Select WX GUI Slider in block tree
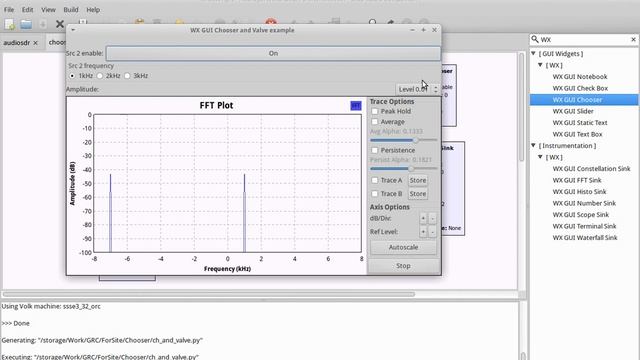Image resolution: width=640 pixels, height=360 pixels. coord(573,111)
